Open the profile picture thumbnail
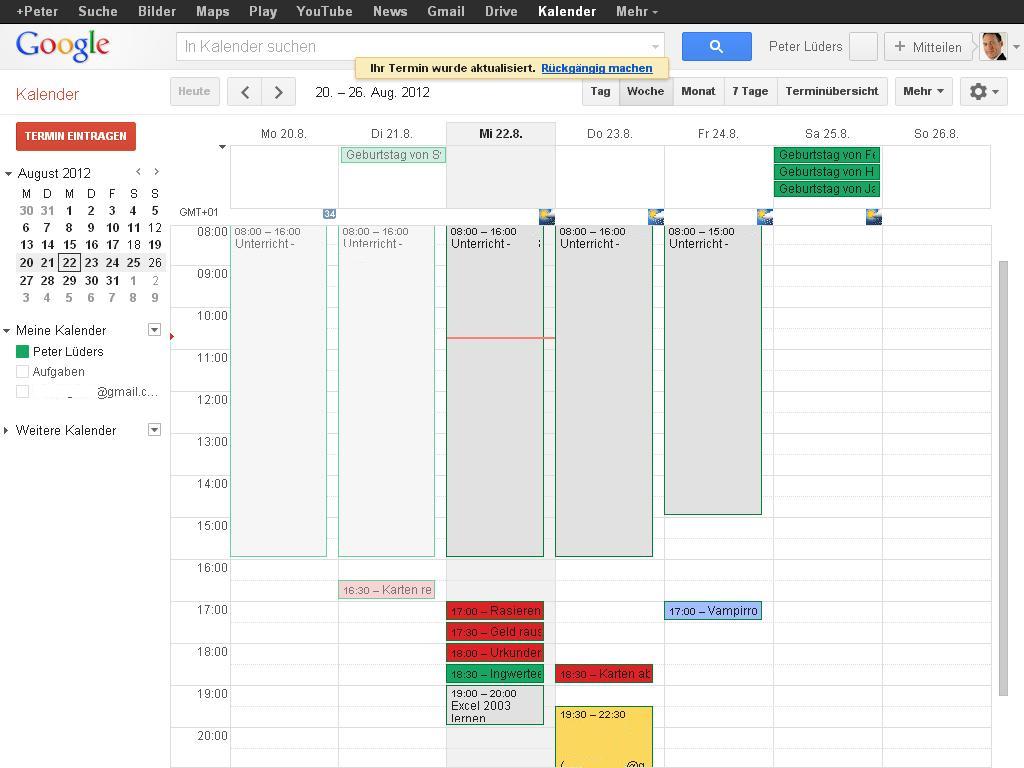 tap(993, 46)
